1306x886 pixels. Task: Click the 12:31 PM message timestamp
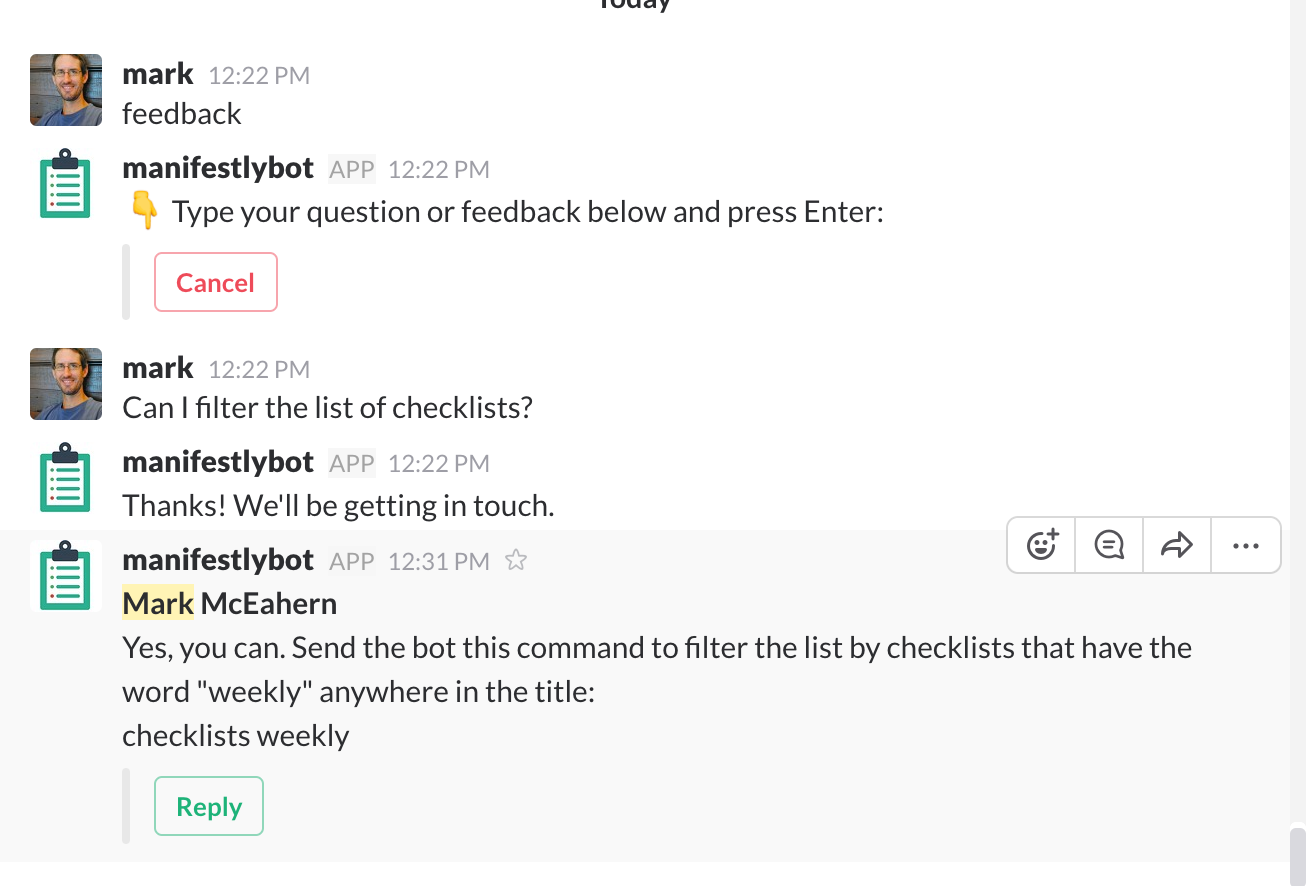(439, 561)
